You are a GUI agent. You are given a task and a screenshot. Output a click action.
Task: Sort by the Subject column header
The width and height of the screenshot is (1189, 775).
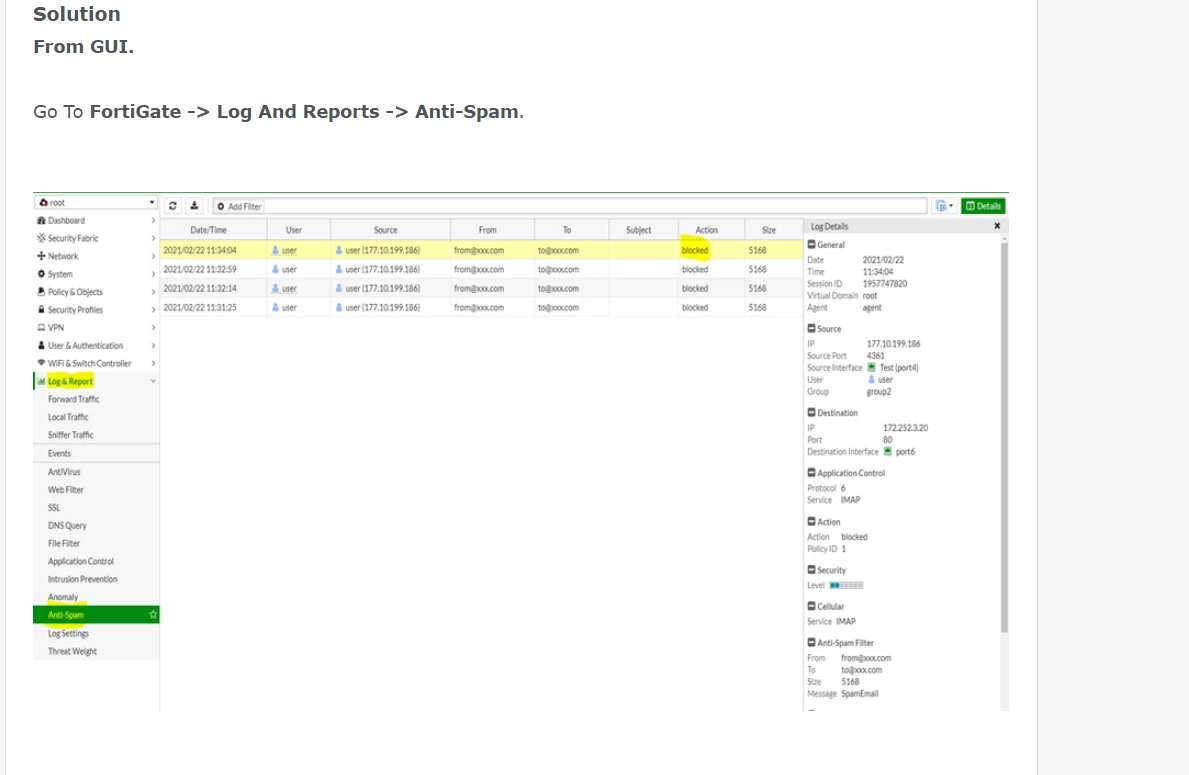click(643, 230)
